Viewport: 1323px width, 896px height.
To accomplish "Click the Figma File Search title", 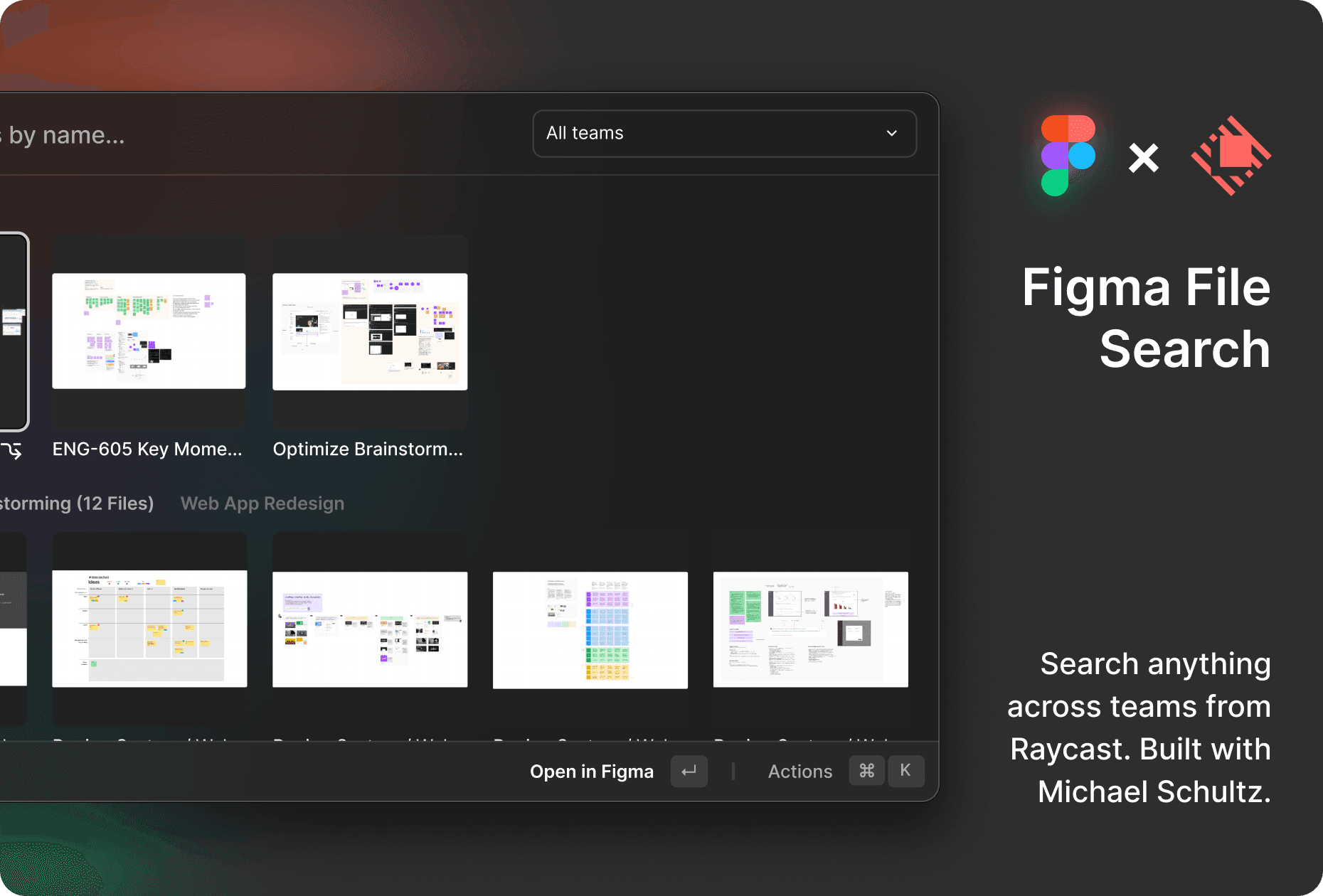I will 1146,318.
